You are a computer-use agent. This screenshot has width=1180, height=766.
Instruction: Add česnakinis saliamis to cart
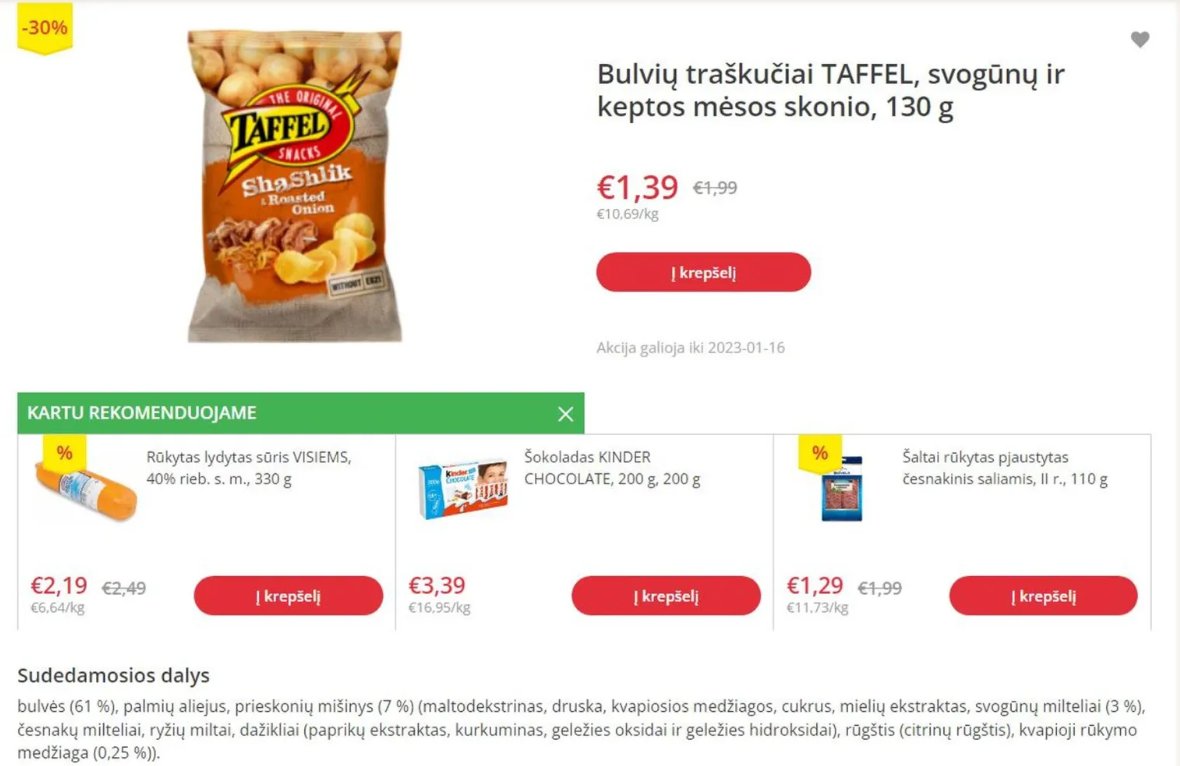1044,596
